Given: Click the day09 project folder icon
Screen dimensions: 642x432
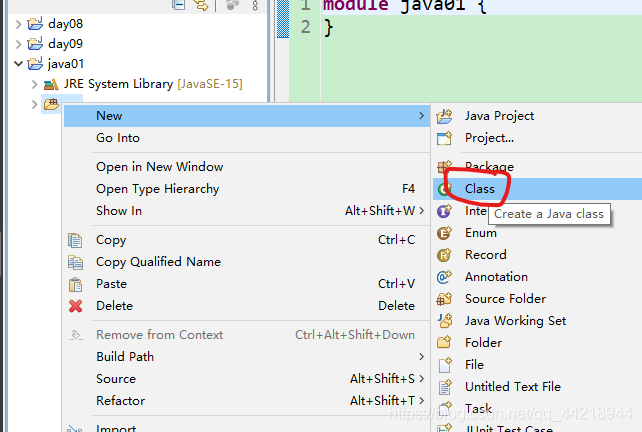Looking at the screenshot, I should coord(35,44).
